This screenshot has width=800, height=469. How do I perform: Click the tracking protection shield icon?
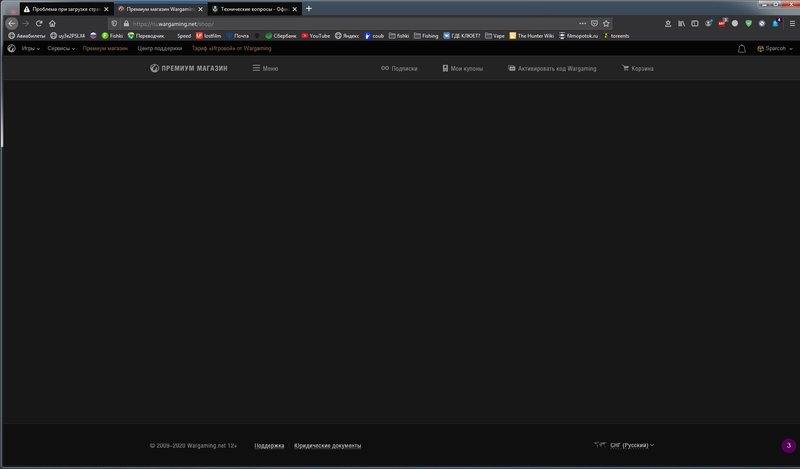point(114,23)
